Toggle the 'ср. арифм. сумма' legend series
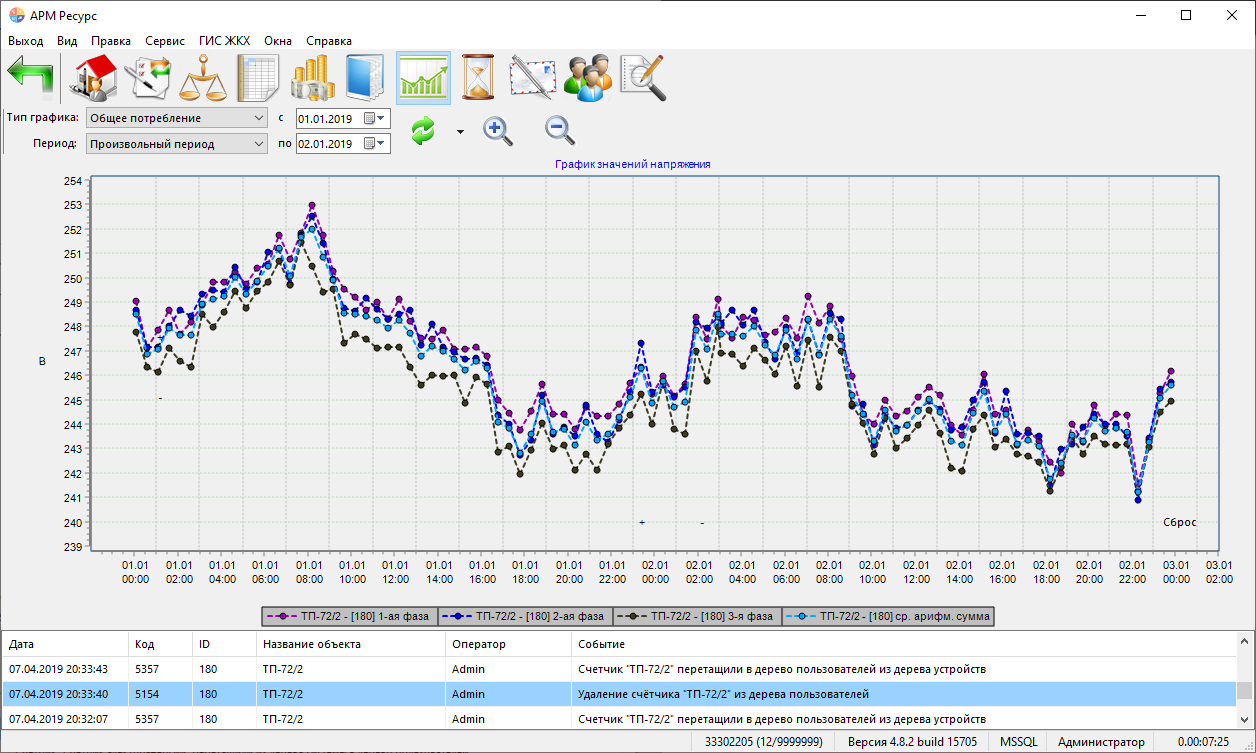 pyautogui.click(x=889, y=617)
